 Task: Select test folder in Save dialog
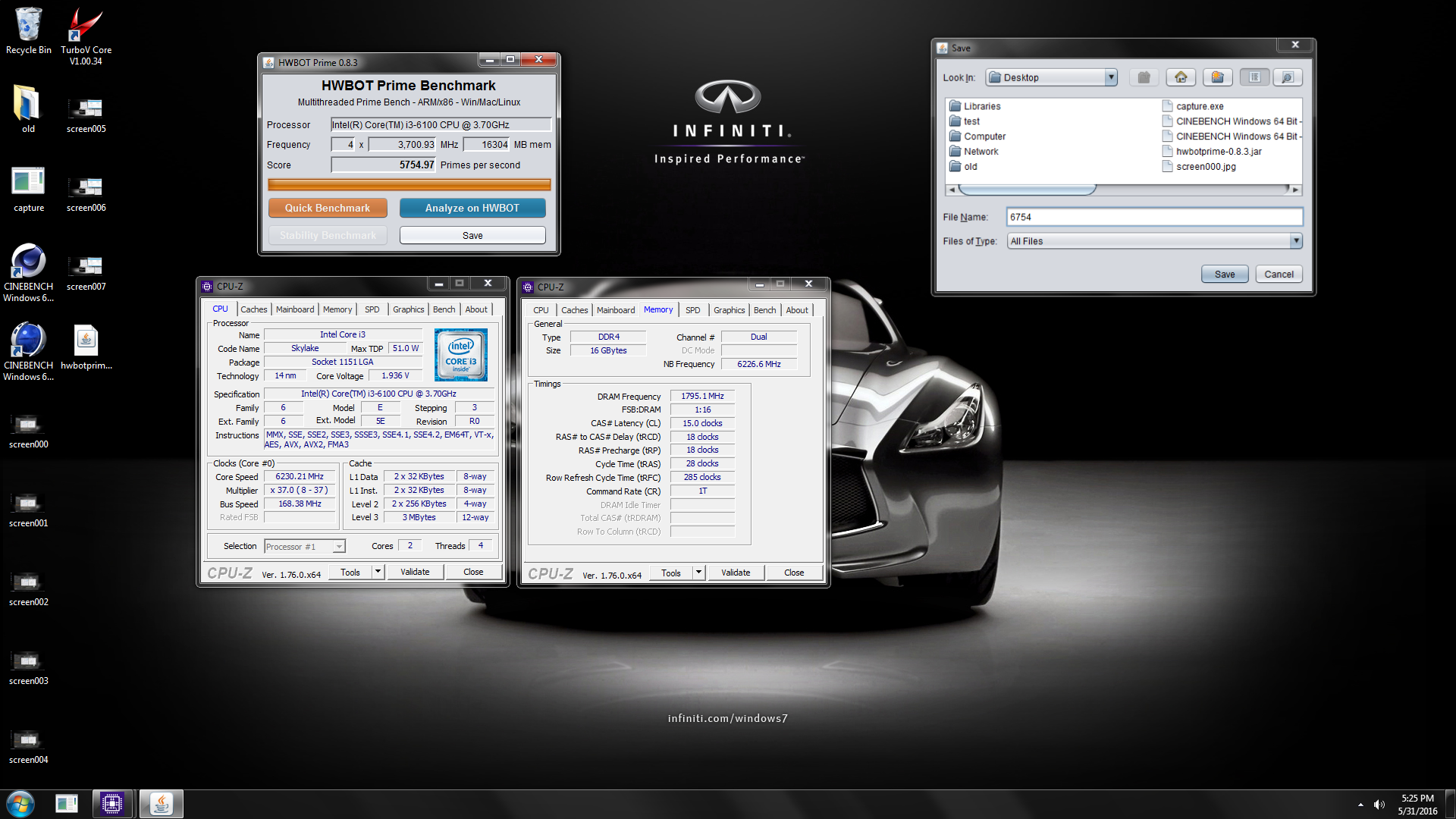click(x=965, y=121)
